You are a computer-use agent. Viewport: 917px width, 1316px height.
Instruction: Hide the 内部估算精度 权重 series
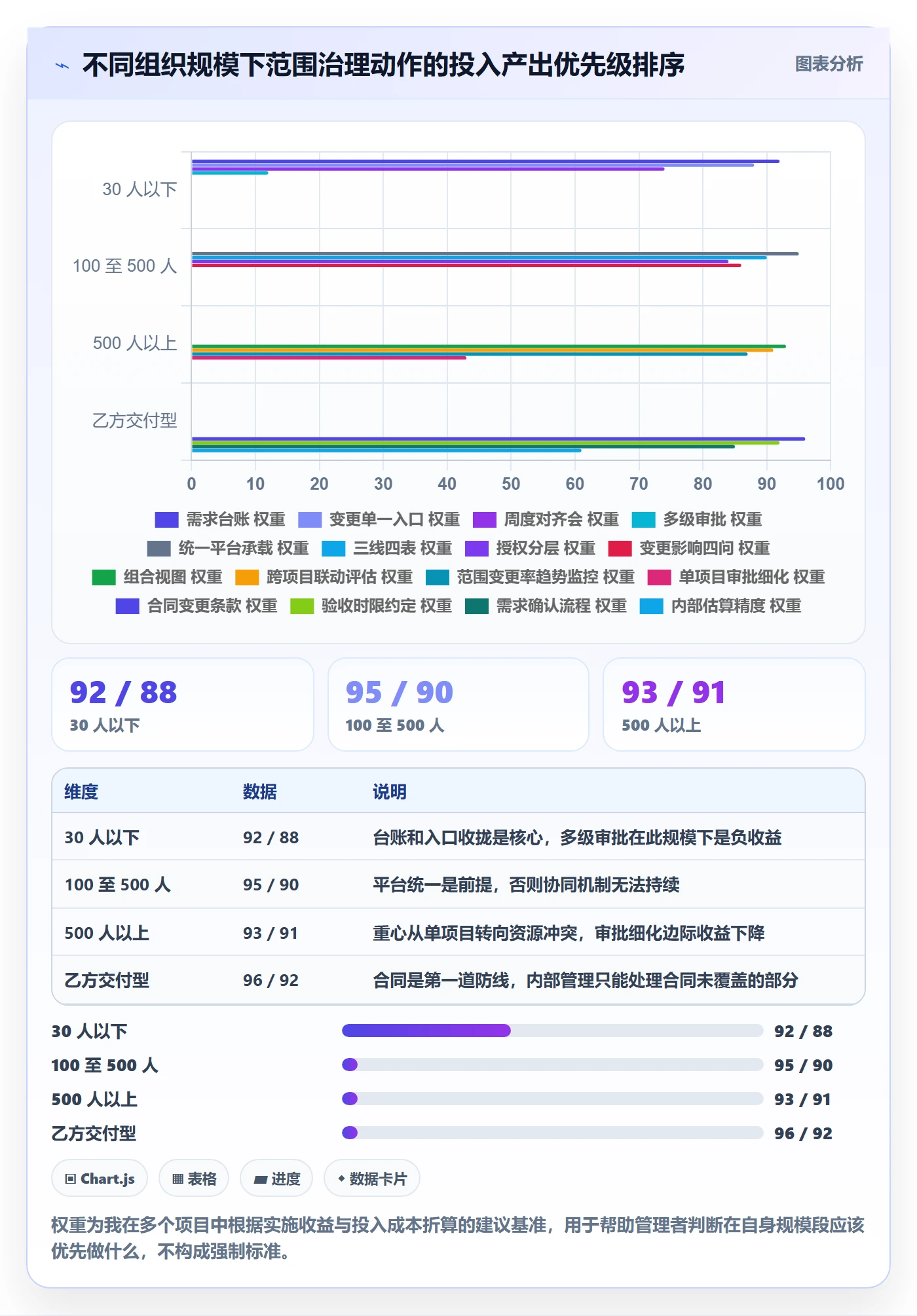[x=720, y=606]
